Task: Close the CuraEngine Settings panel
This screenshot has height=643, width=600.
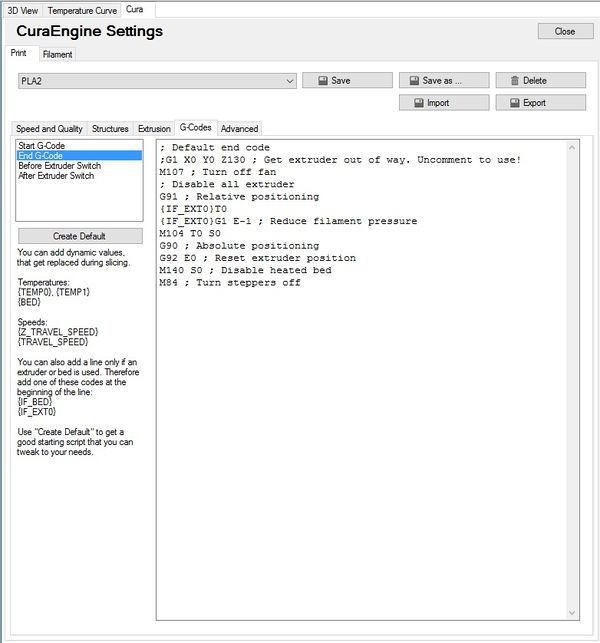Action: [x=565, y=31]
